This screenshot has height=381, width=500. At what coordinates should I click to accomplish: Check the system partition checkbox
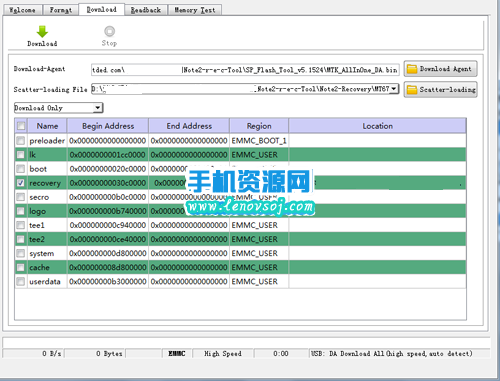click(21, 253)
